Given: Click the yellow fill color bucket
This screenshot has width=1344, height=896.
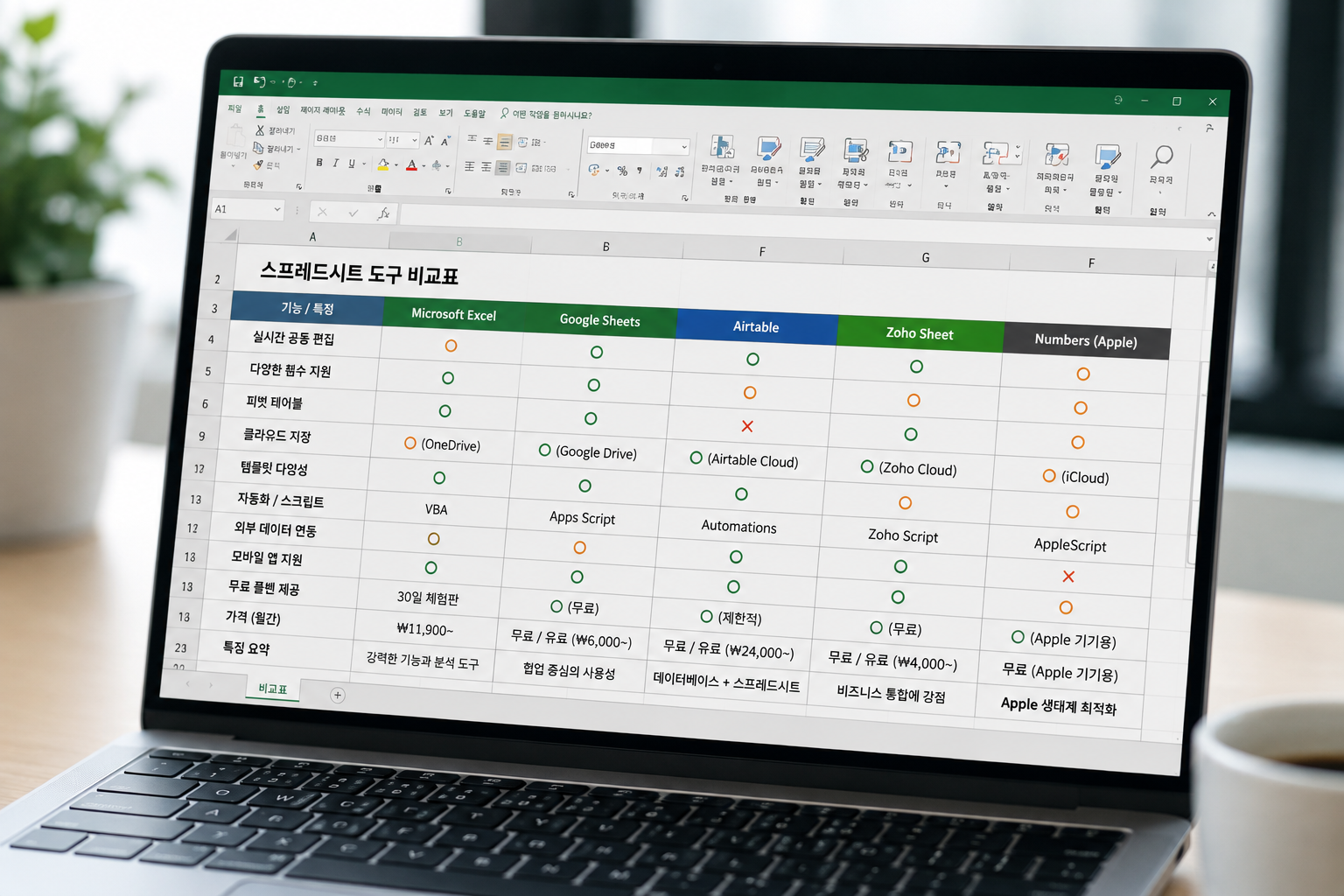Looking at the screenshot, I should [383, 164].
